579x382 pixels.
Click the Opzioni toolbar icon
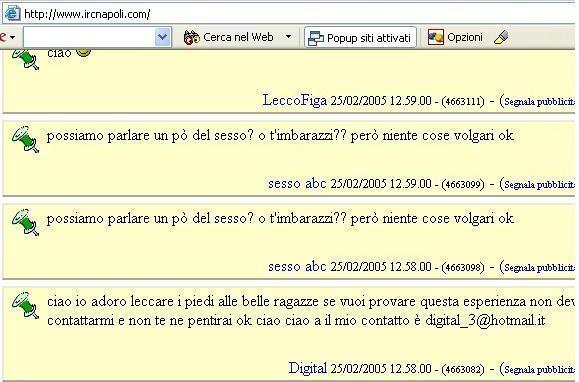pos(436,37)
